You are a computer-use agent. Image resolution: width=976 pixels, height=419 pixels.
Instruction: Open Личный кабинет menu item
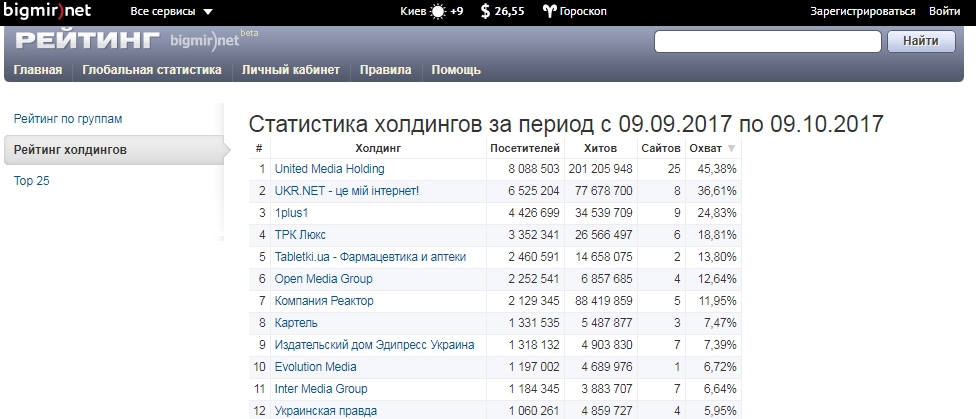291,70
